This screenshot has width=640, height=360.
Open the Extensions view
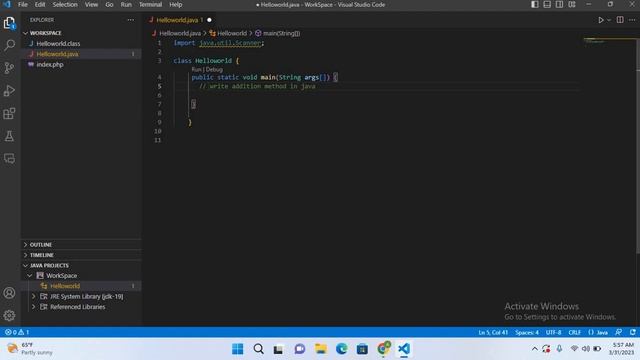[9, 113]
